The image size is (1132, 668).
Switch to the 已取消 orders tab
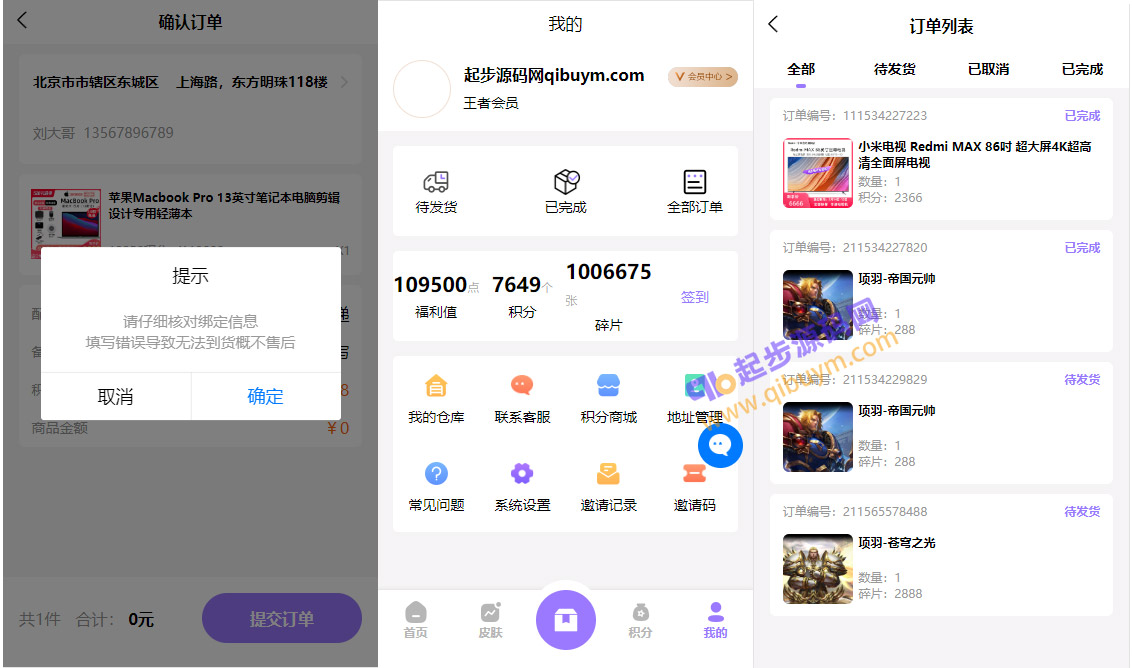988,69
